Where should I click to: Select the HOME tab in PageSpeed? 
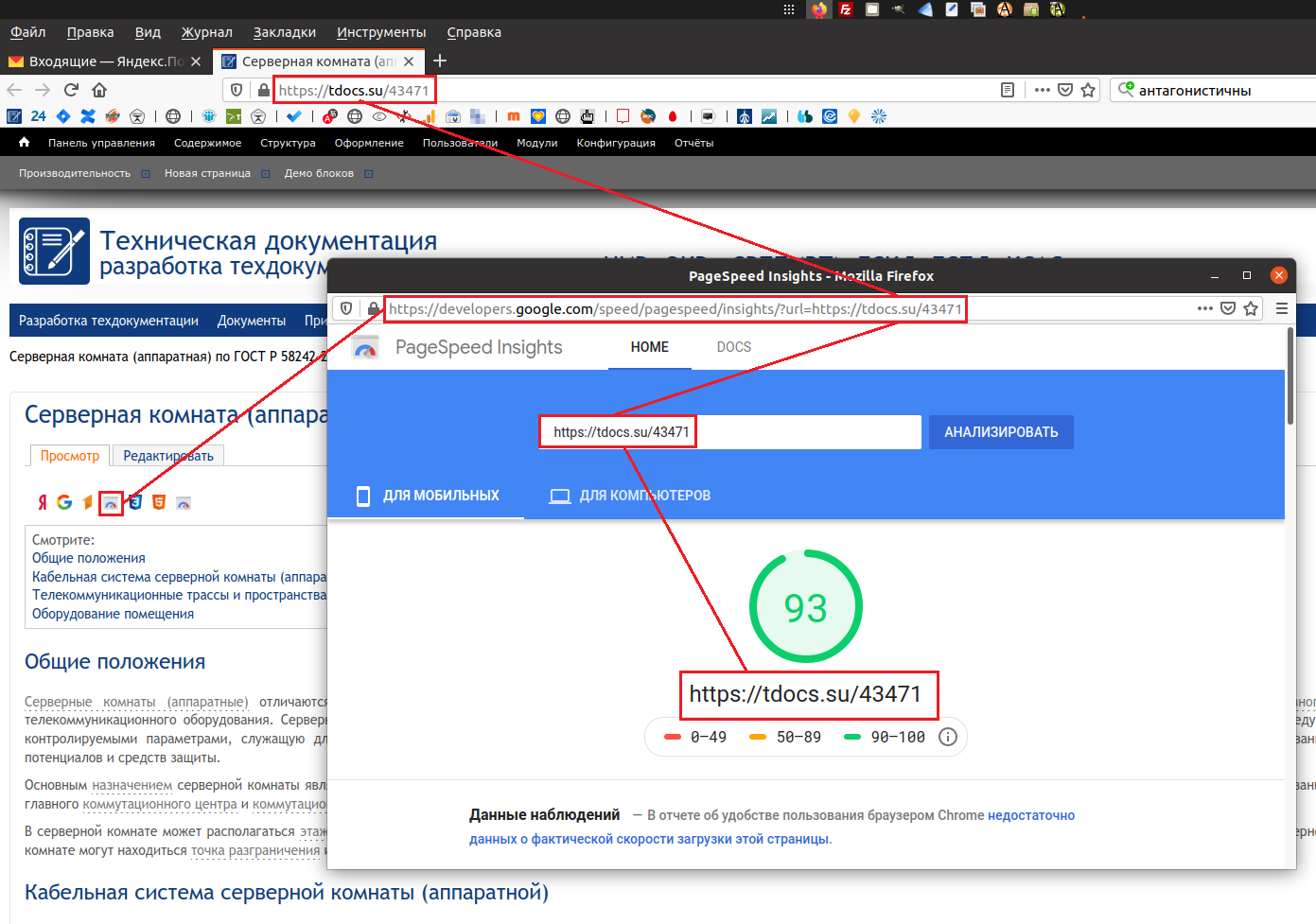pos(650,347)
